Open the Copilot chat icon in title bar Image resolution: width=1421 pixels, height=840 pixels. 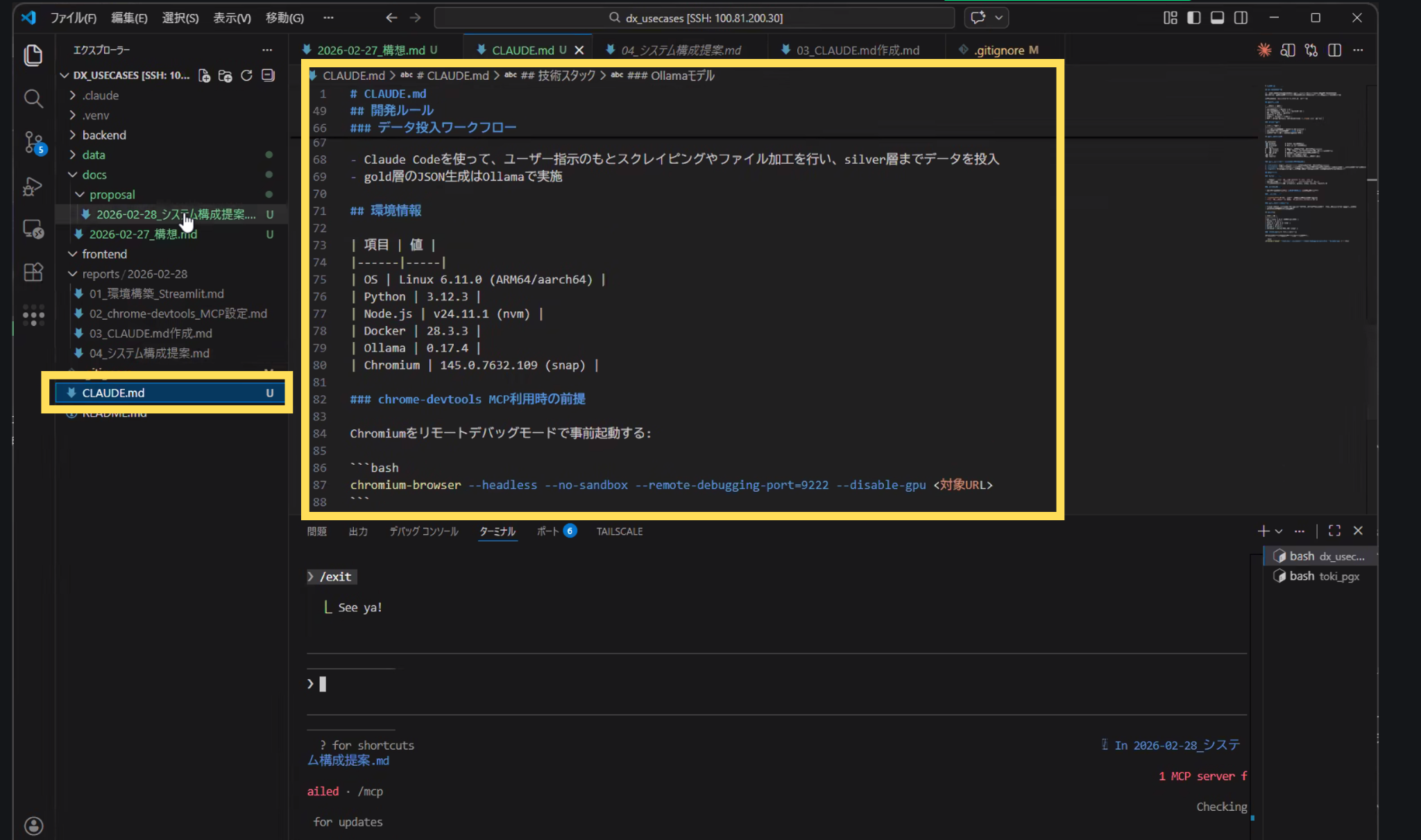coord(978,17)
